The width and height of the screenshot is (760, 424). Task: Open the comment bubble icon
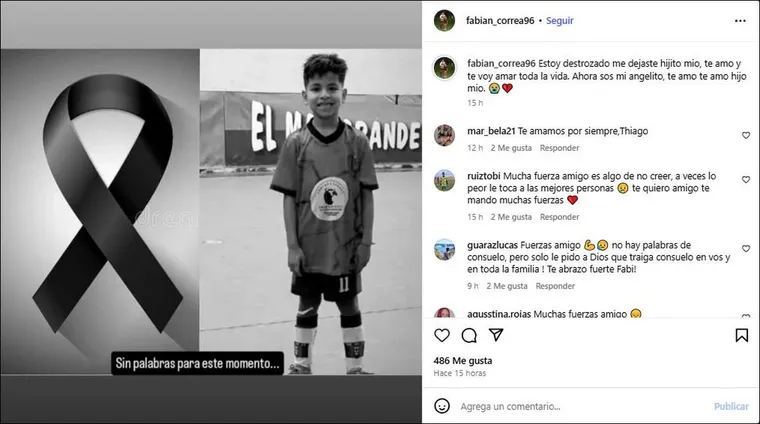coord(469,335)
